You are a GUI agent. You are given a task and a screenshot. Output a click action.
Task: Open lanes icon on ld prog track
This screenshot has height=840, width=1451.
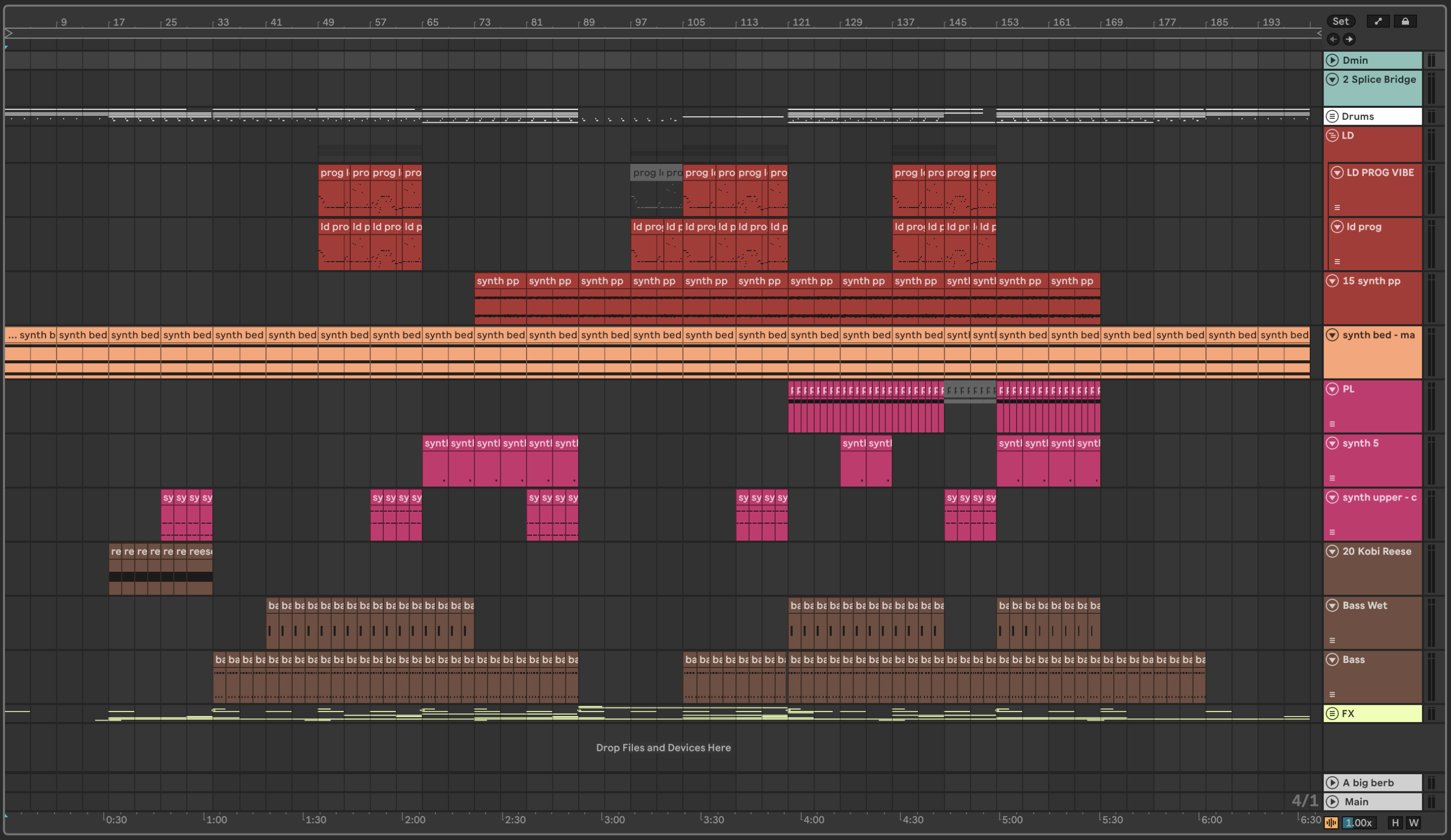coord(1337,262)
